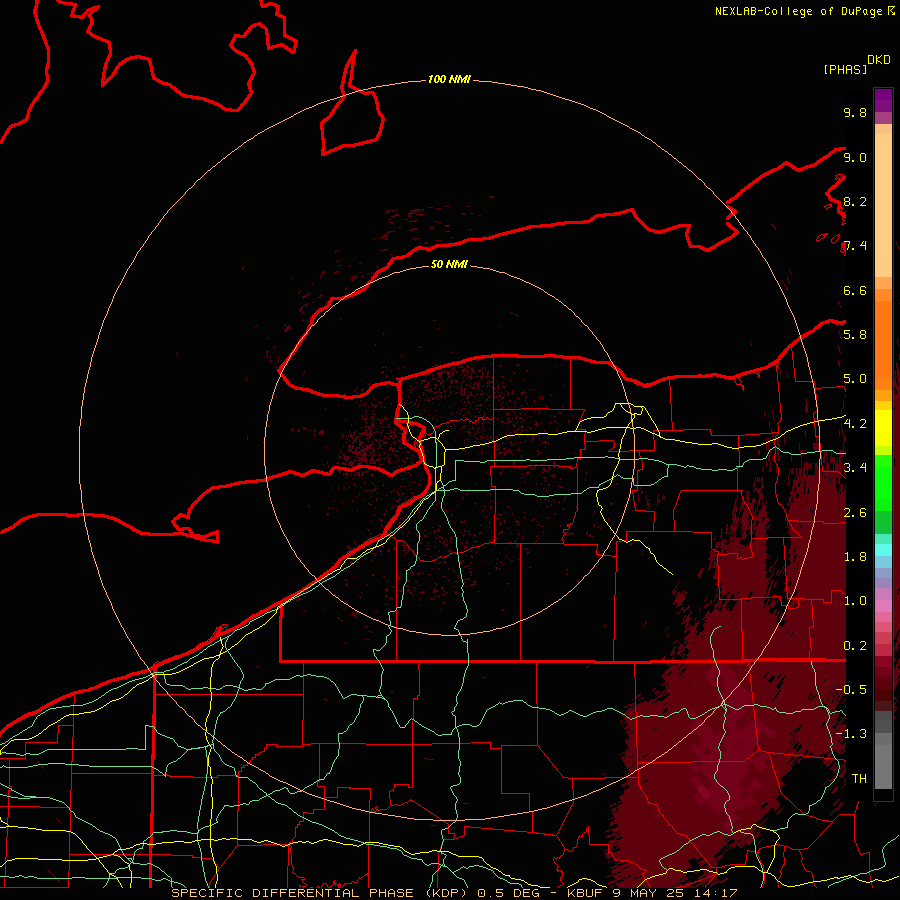Select the 0.2 scale label
The width and height of the screenshot is (900, 900).
coord(855,646)
